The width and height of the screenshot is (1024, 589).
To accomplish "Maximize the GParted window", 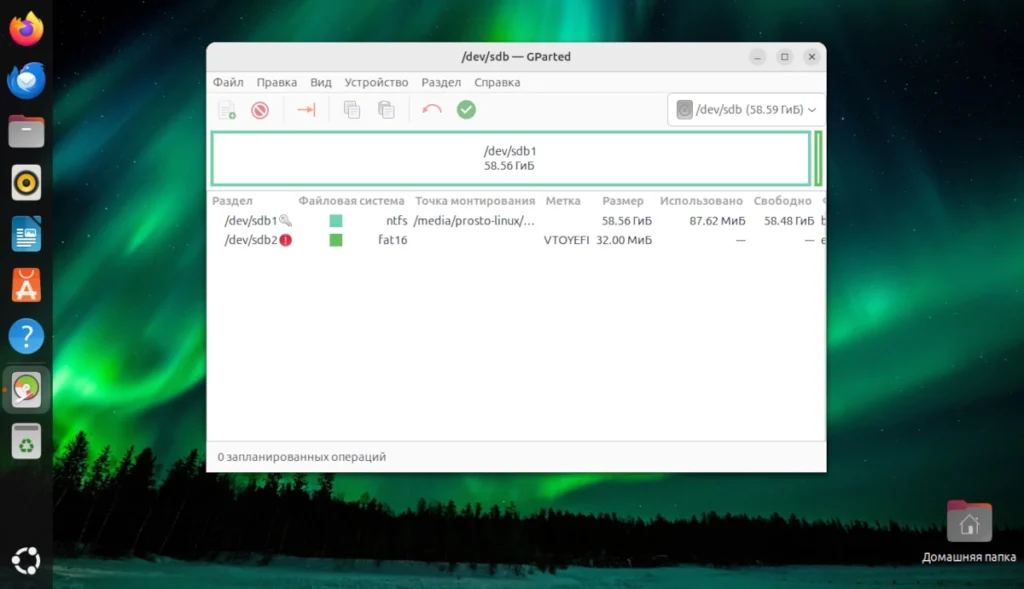I will click(x=784, y=57).
